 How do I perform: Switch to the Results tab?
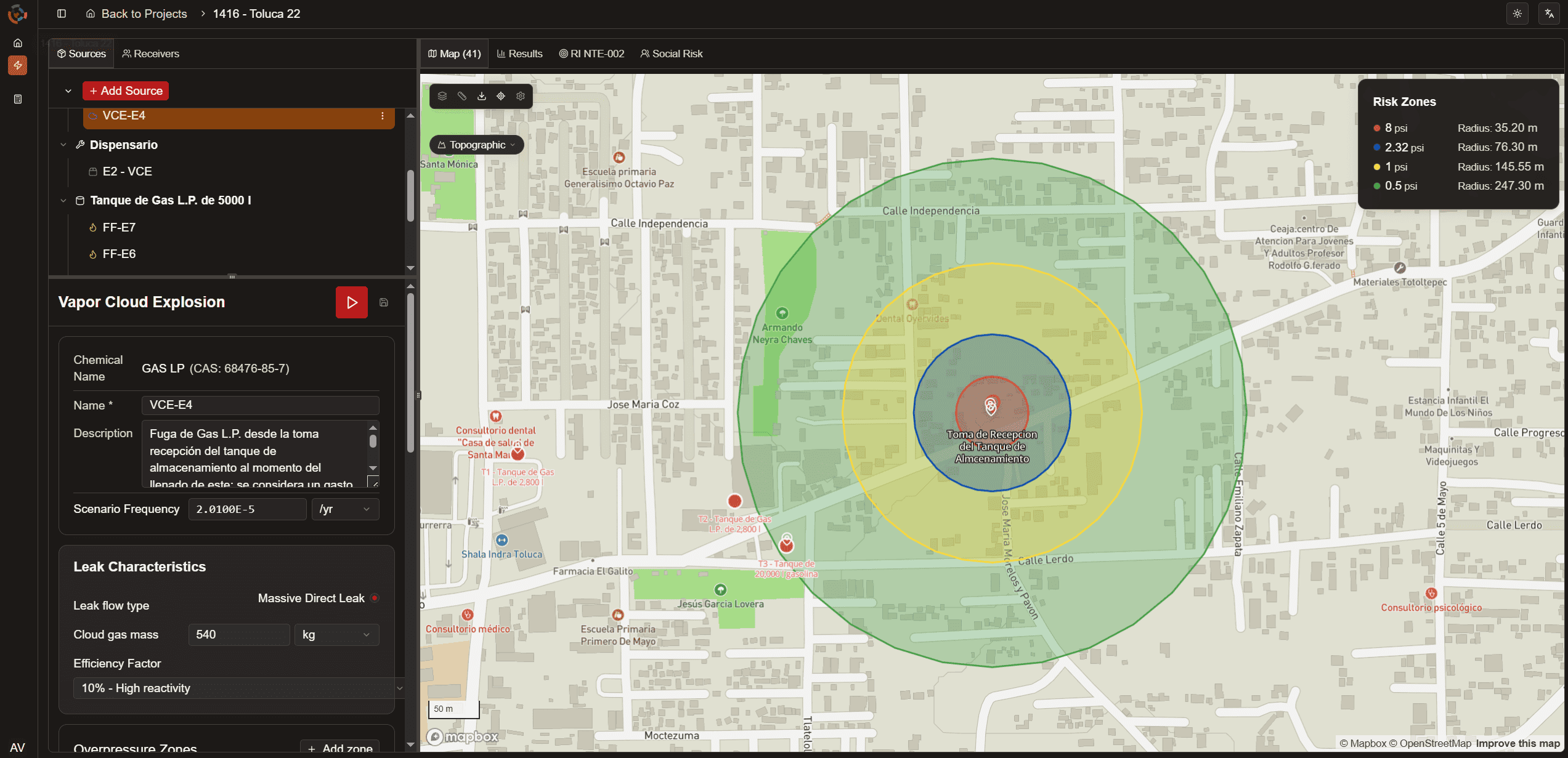point(520,54)
